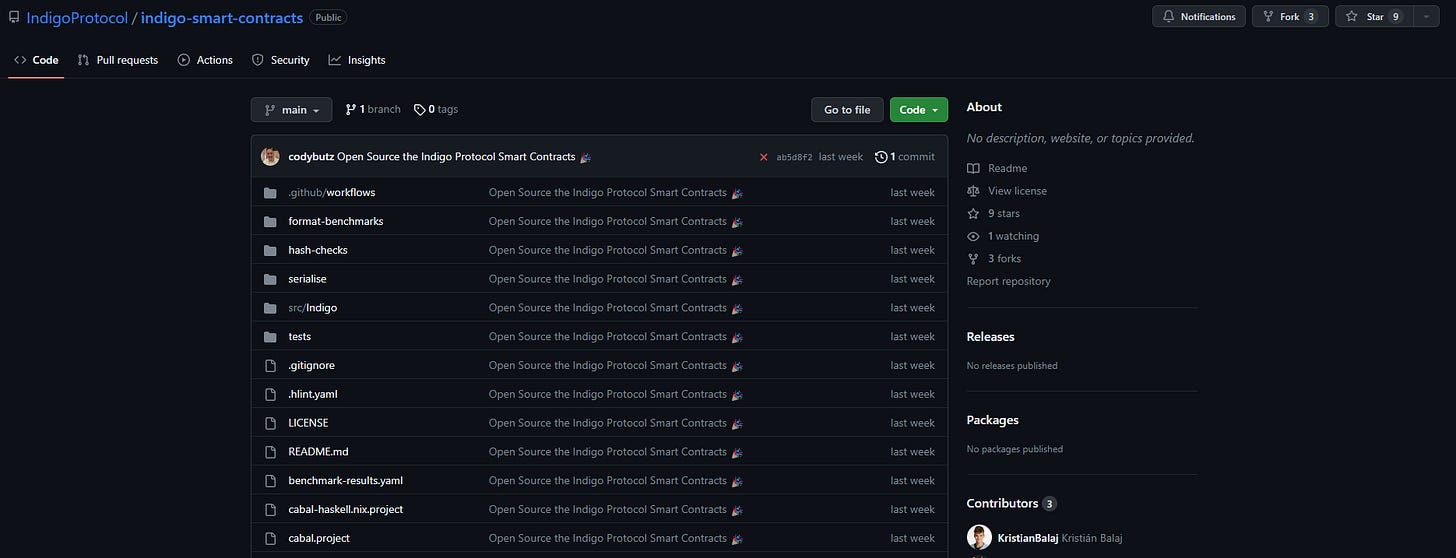The width and height of the screenshot is (1456, 558).
Task: Click the KristianBalaj contributor avatar
Action: click(979, 537)
